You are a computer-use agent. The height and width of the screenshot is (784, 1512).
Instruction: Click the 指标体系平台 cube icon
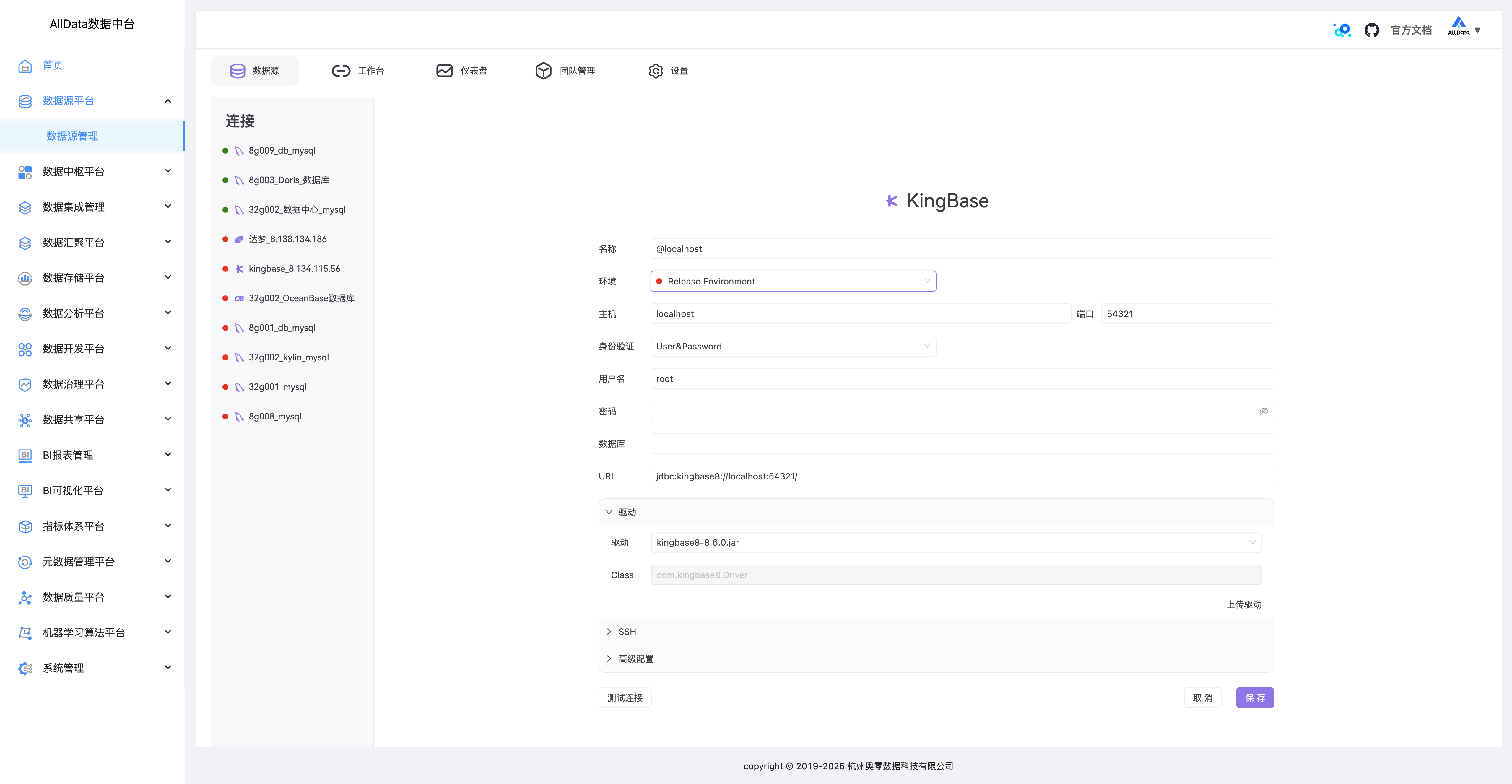click(25, 526)
